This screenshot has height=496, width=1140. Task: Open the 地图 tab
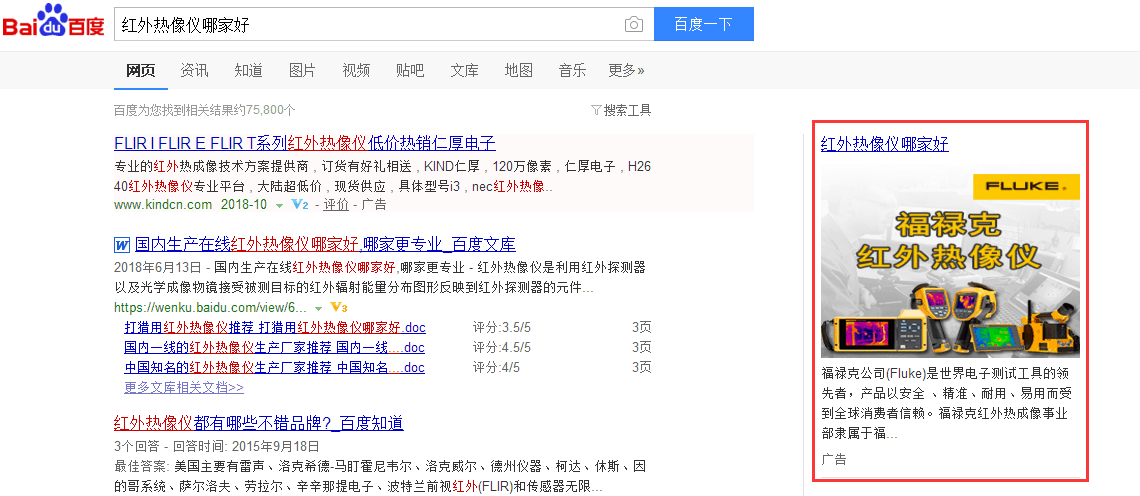[518, 71]
